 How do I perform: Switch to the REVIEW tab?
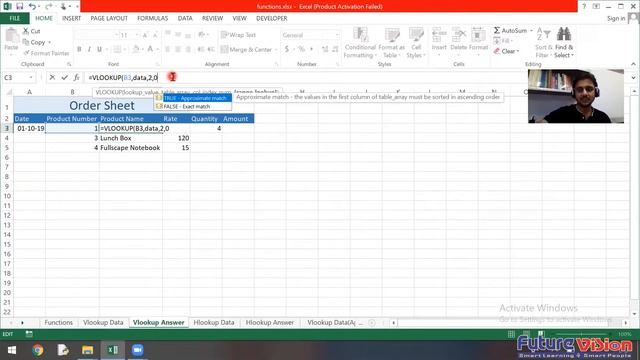click(x=212, y=18)
